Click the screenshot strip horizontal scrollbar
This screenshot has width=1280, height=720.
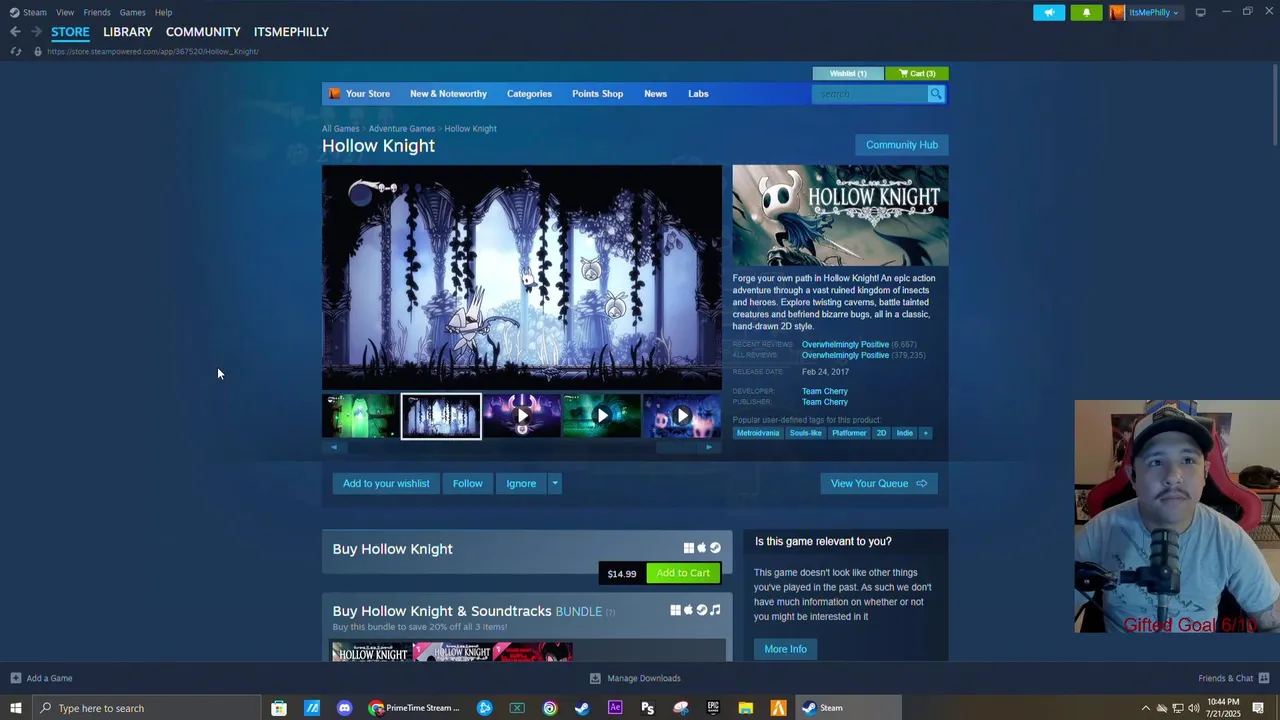coord(521,447)
